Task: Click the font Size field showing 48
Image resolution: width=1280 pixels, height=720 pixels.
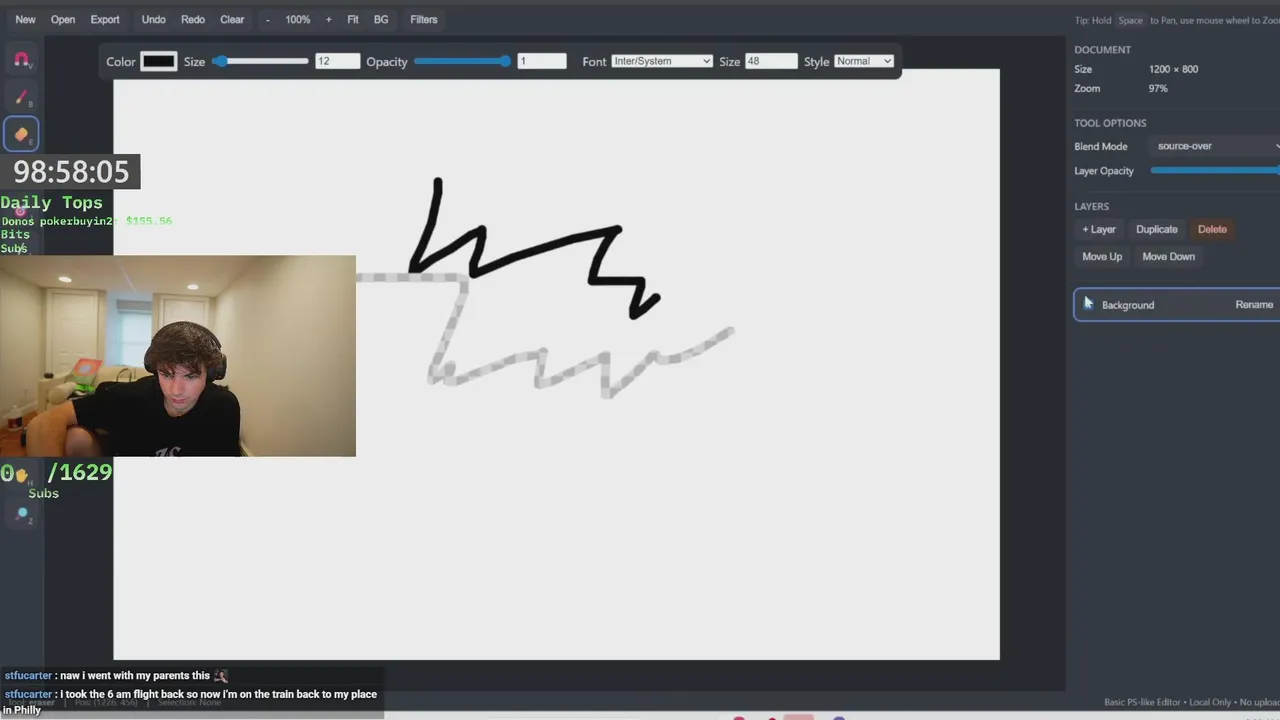Action: (x=771, y=61)
